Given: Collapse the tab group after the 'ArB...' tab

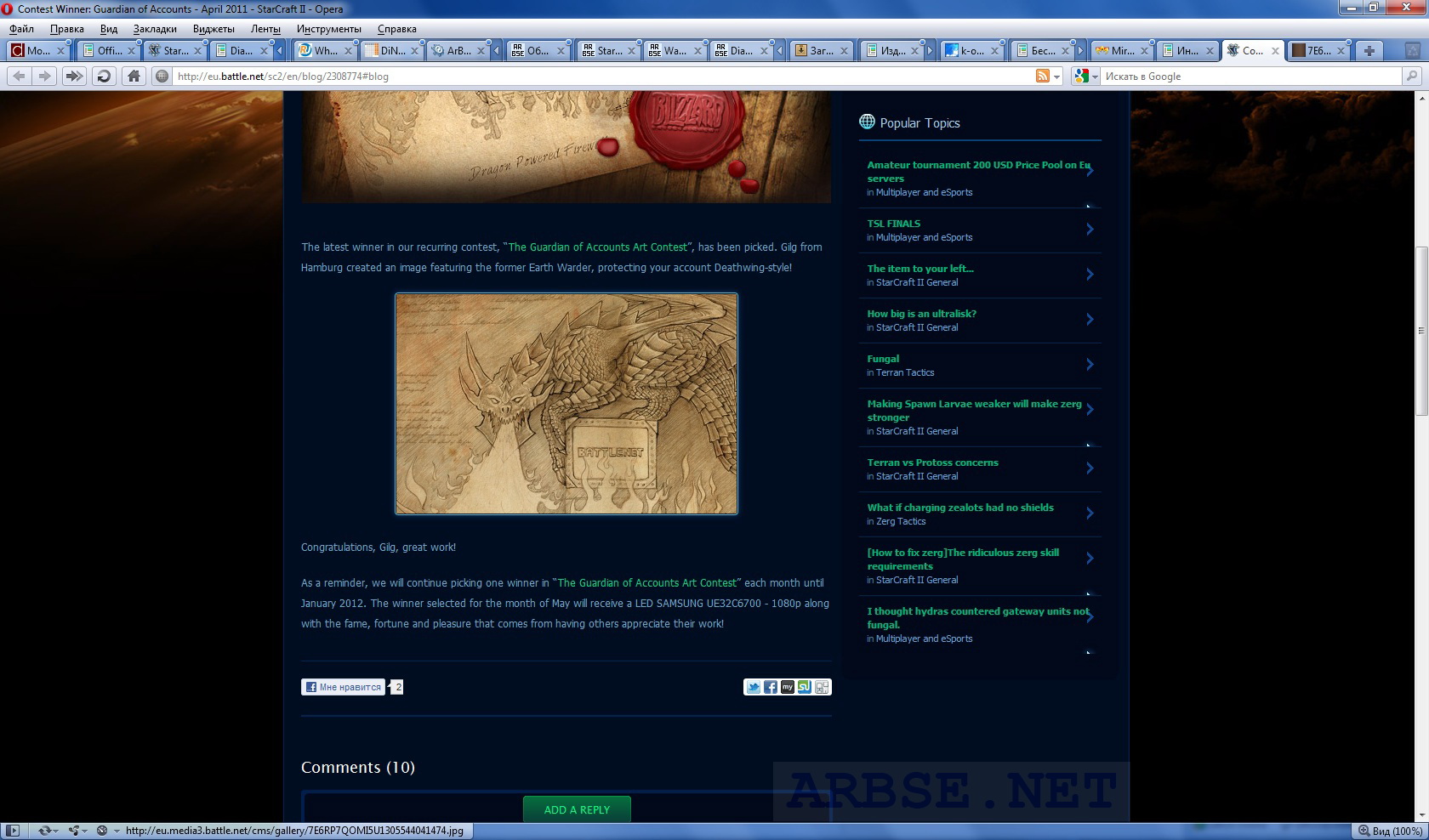Looking at the screenshot, I should (497, 50).
